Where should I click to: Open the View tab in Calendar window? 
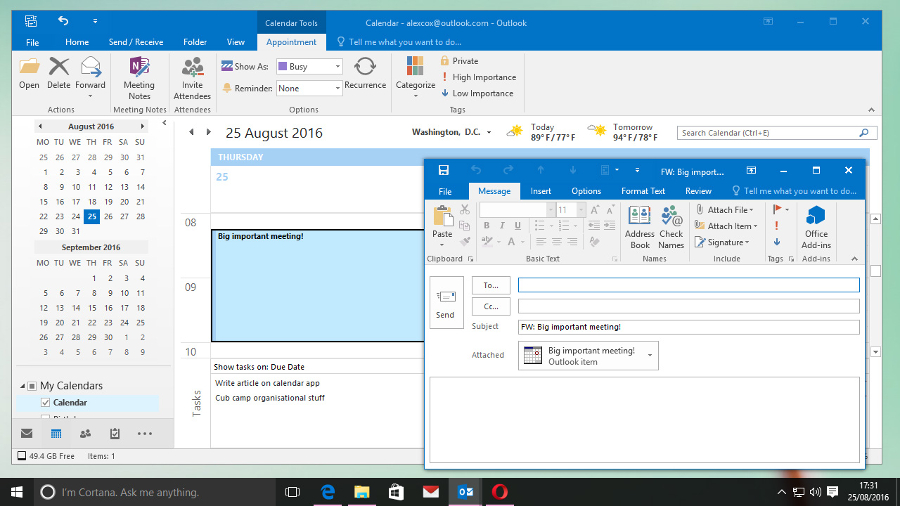coord(235,42)
